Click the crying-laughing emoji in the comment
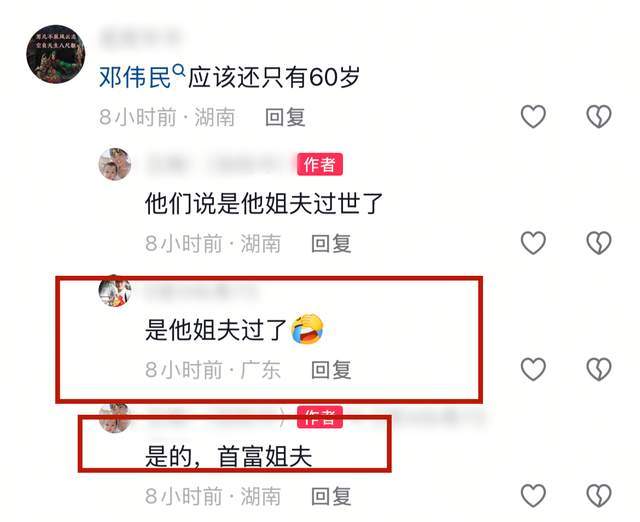The height and width of the screenshot is (522, 640). pyautogui.click(x=307, y=329)
